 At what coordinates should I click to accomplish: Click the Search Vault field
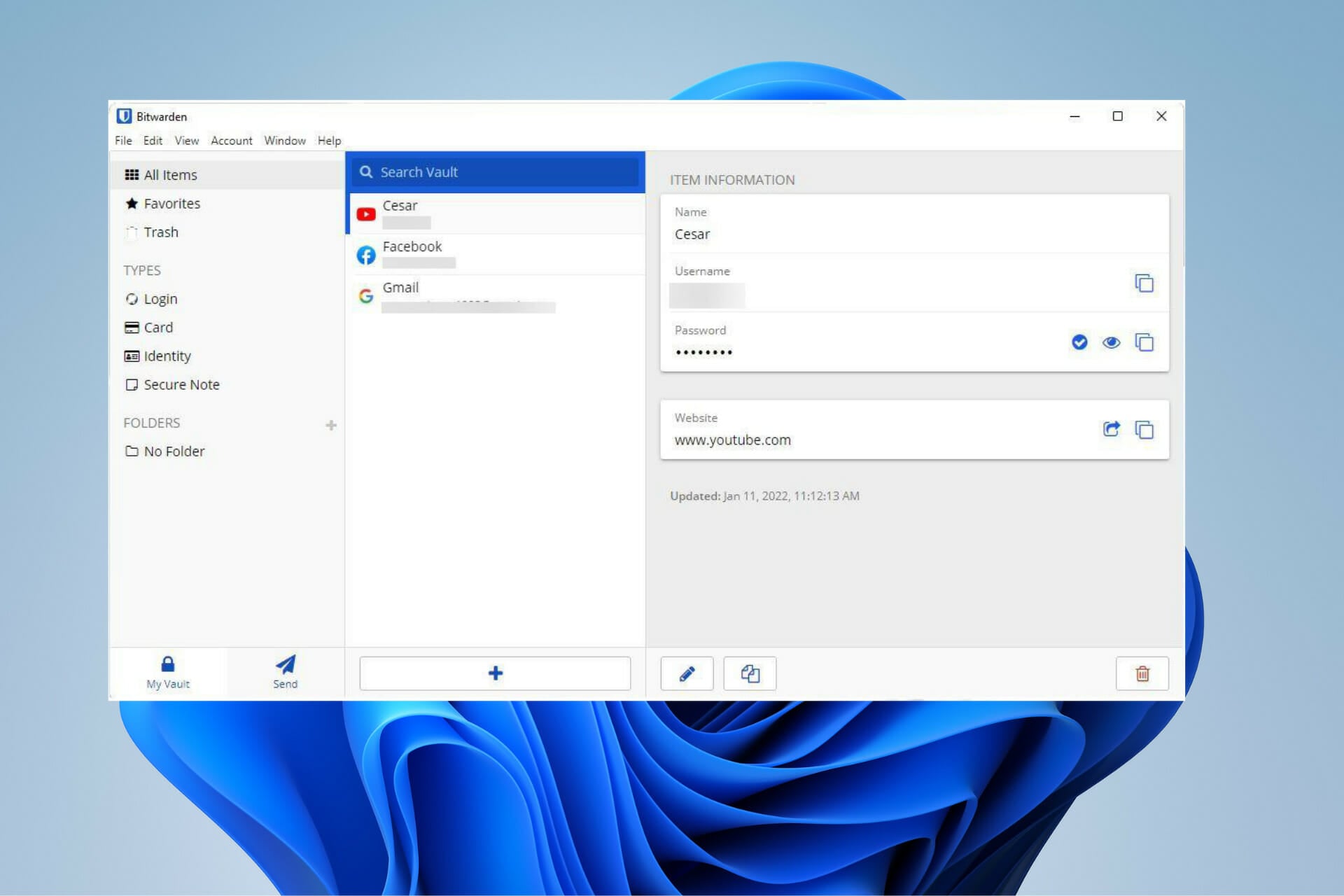497,172
